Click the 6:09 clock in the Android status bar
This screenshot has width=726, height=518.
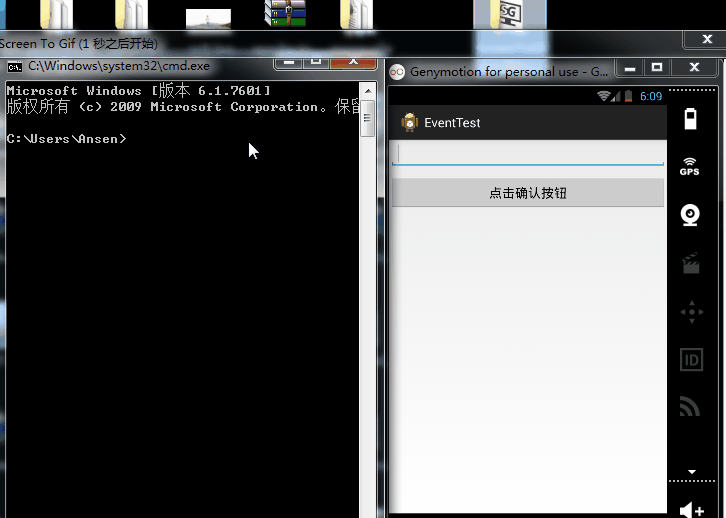651,96
